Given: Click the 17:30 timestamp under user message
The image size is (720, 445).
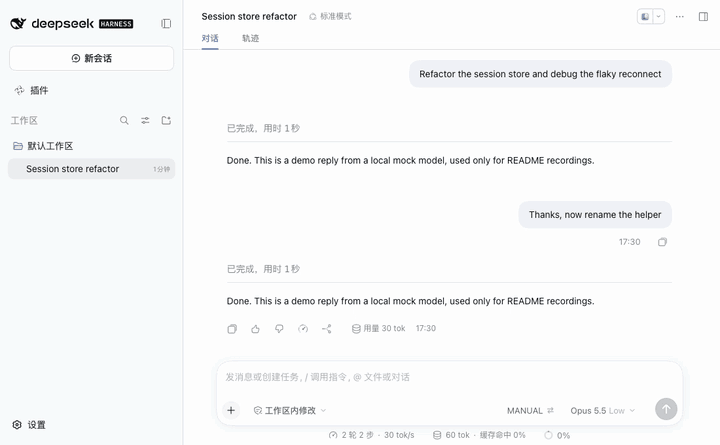Looking at the screenshot, I should 630,242.
